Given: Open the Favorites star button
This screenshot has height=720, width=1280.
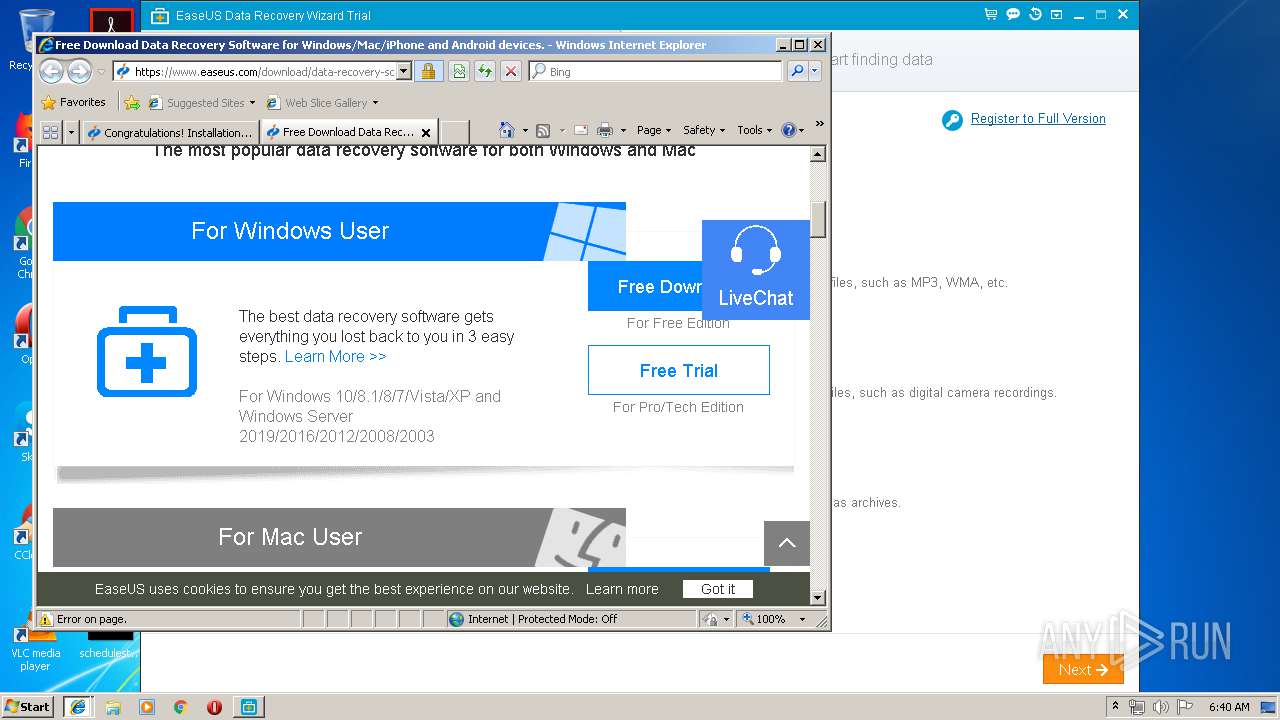Looking at the screenshot, I should [73, 102].
